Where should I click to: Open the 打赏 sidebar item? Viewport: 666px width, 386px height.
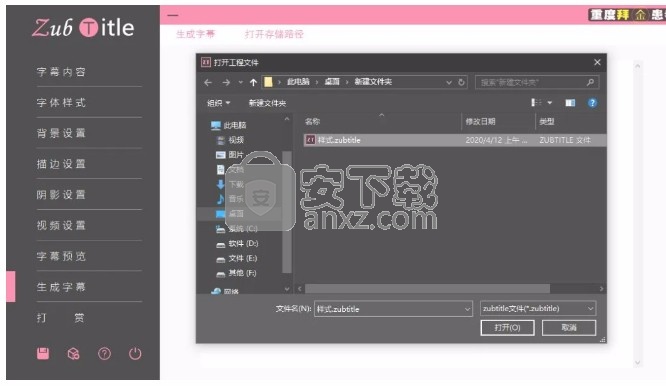coord(60,318)
